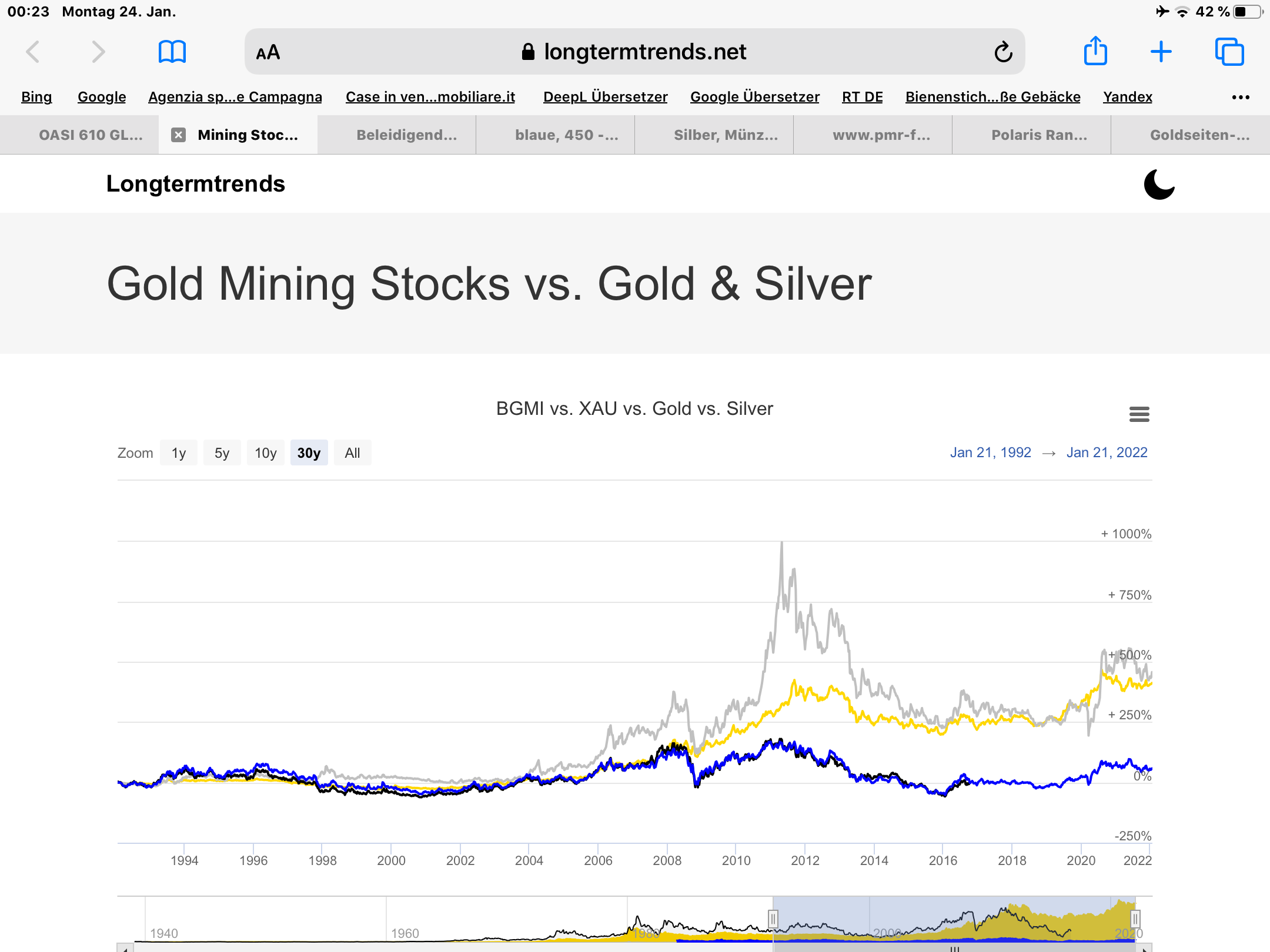Open the AA reader view menu
This screenshot has width=1270, height=952.
tap(268, 52)
